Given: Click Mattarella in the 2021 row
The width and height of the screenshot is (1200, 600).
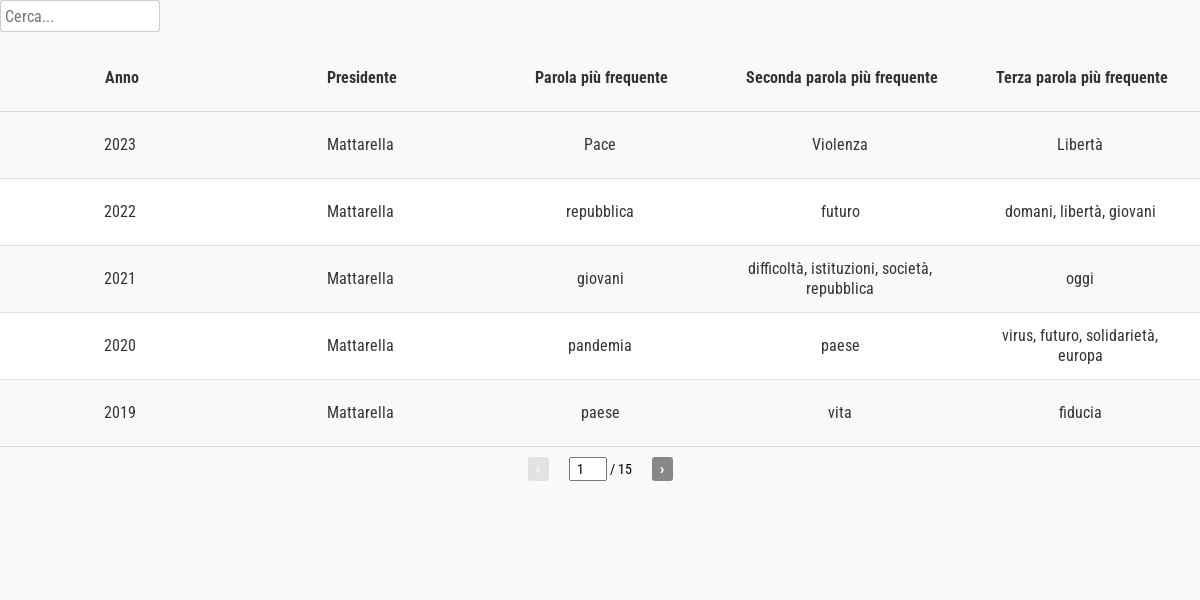Looking at the screenshot, I should pos(360,279).
